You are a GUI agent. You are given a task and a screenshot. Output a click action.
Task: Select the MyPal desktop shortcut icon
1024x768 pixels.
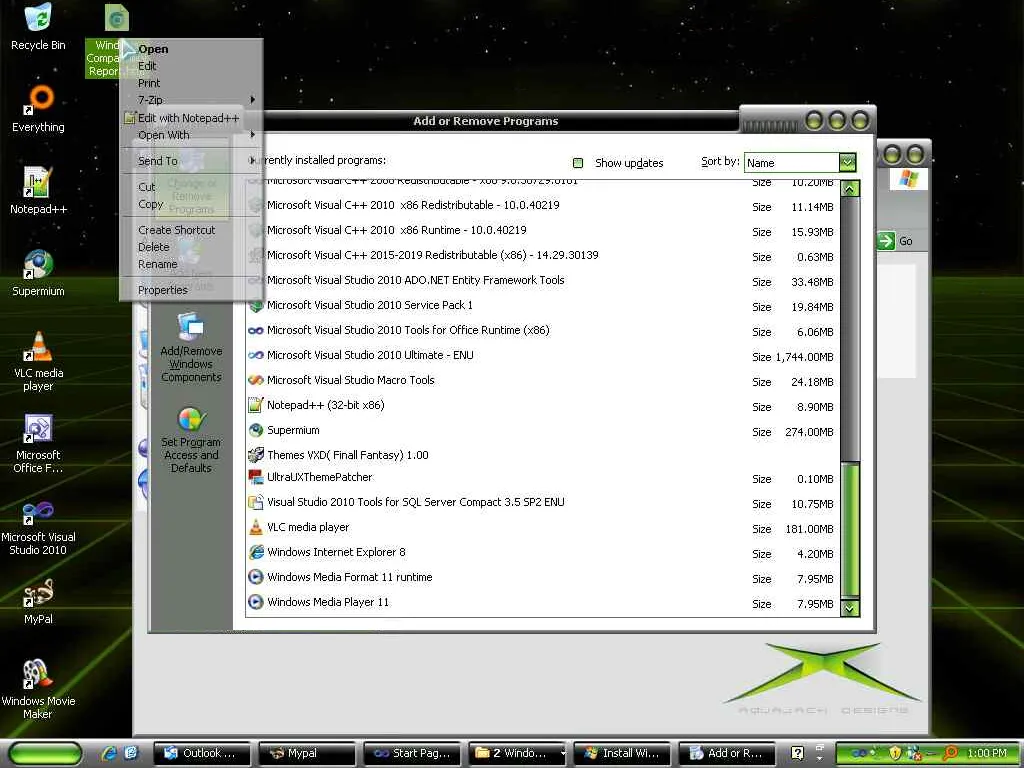pos(38,593)
